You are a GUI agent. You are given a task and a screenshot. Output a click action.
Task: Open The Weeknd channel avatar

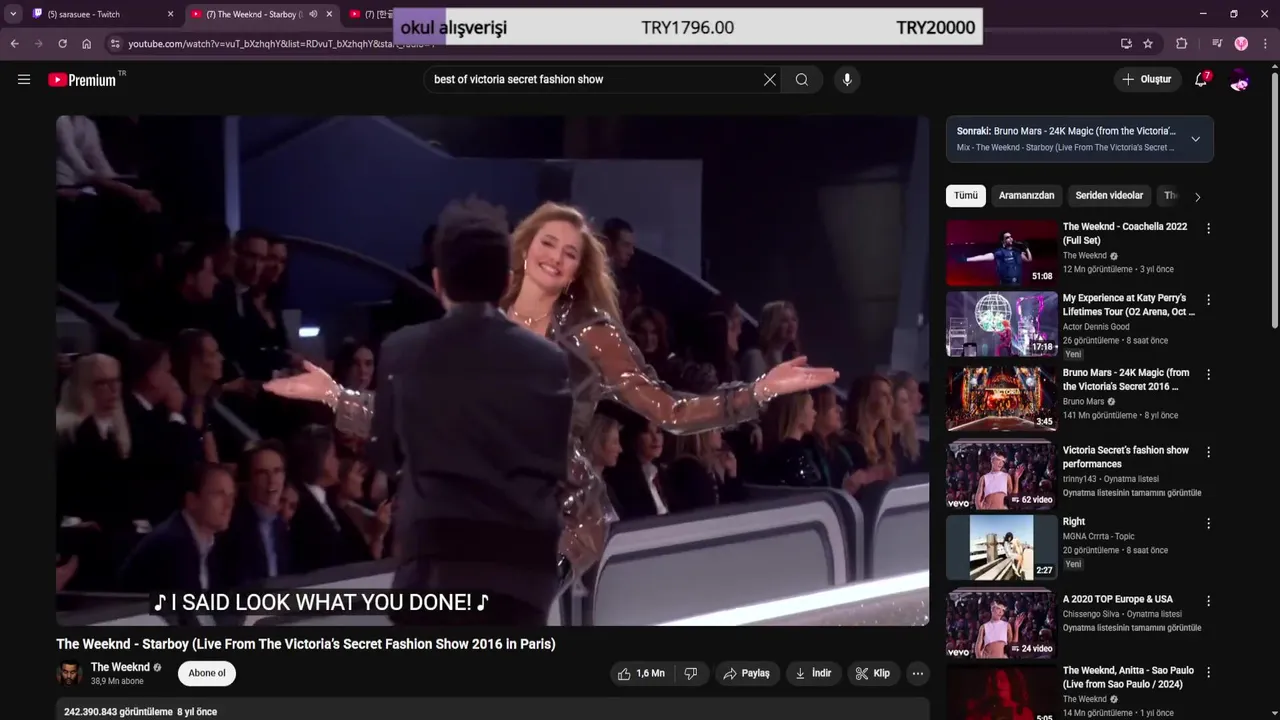pyautogui.click(x=69, y=674)
